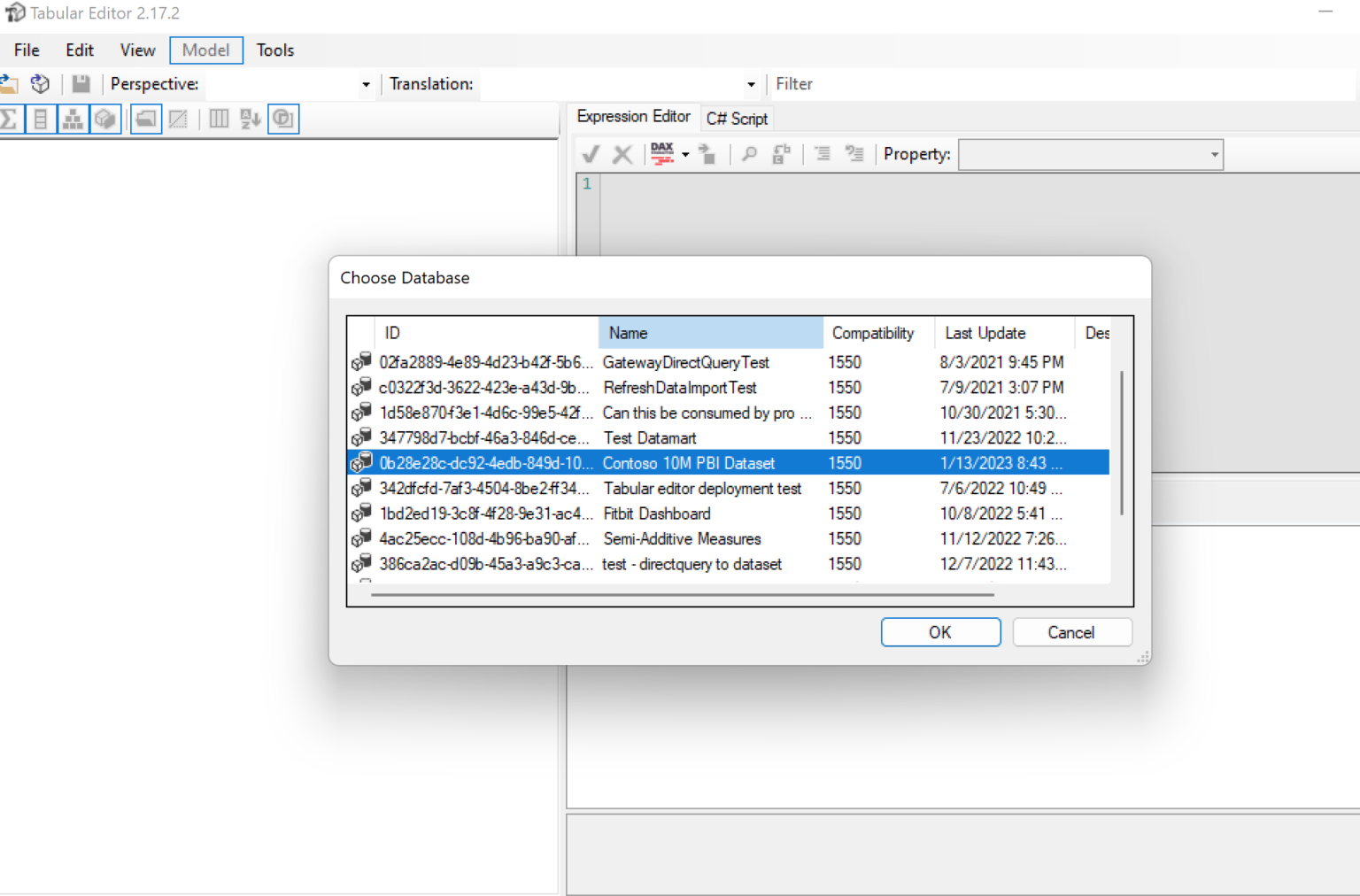Viewport: 1360px width, 896px height.
Task: Open the Property selector dropdown
Action: [1213, 154]
